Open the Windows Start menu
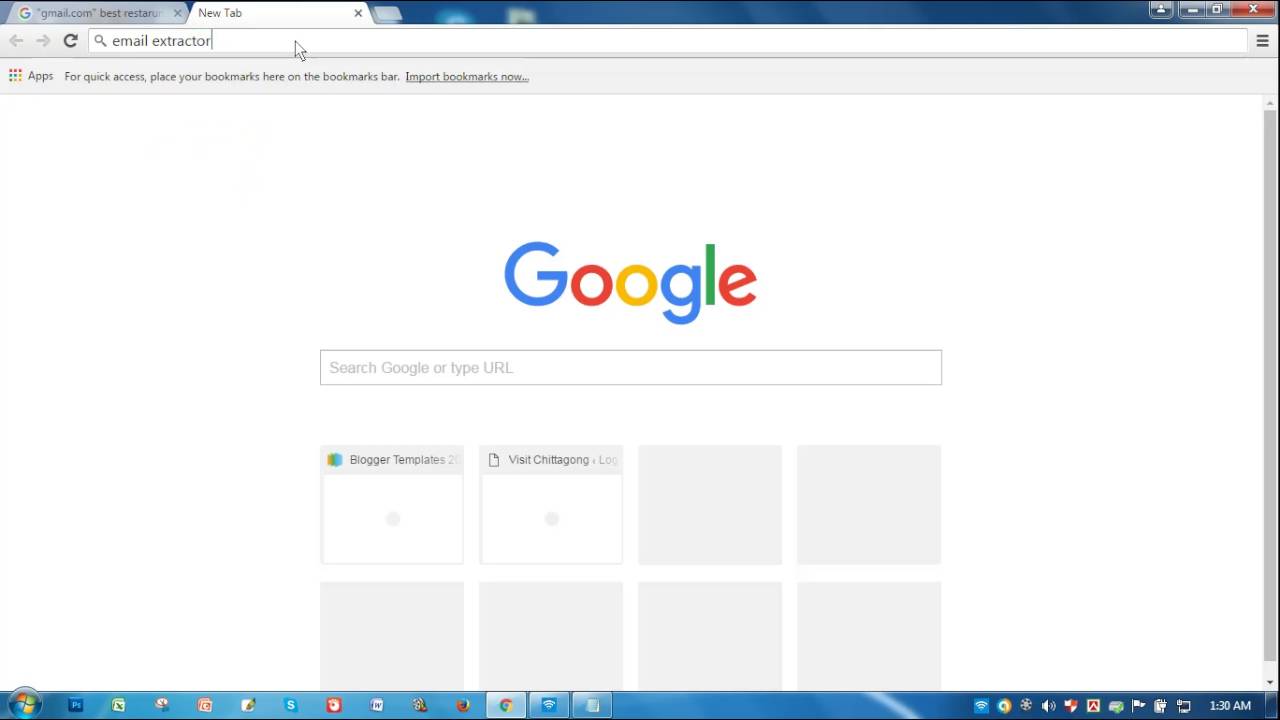 point(24,705)
